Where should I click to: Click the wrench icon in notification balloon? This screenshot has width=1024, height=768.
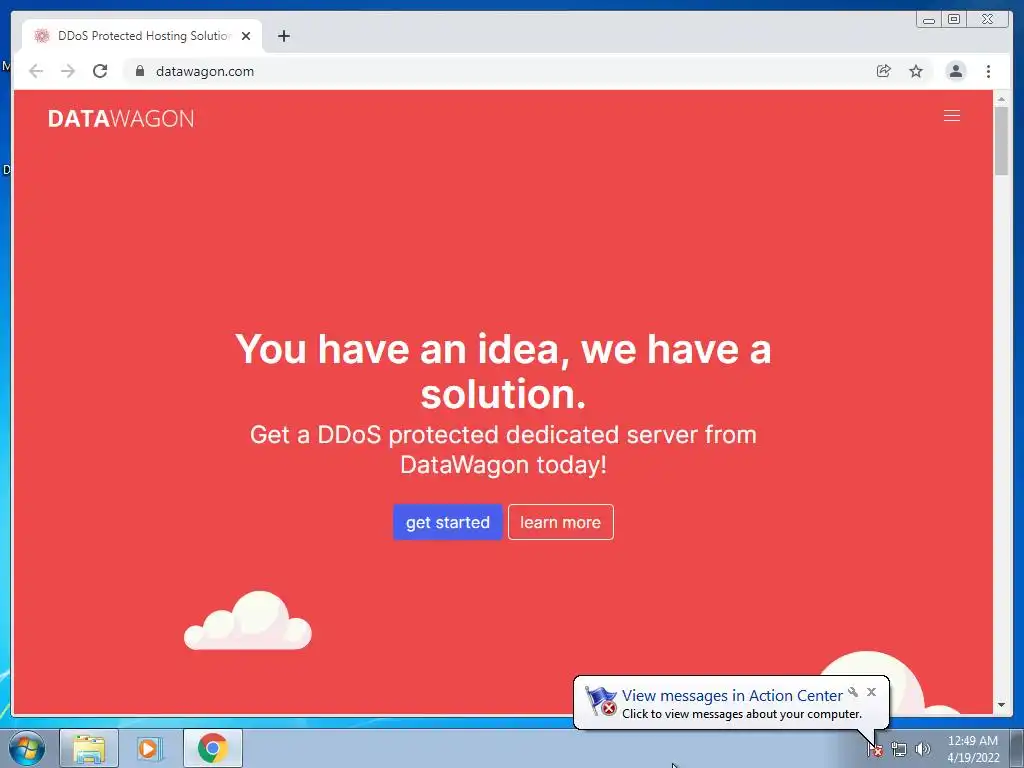click(x=853, y=692)
